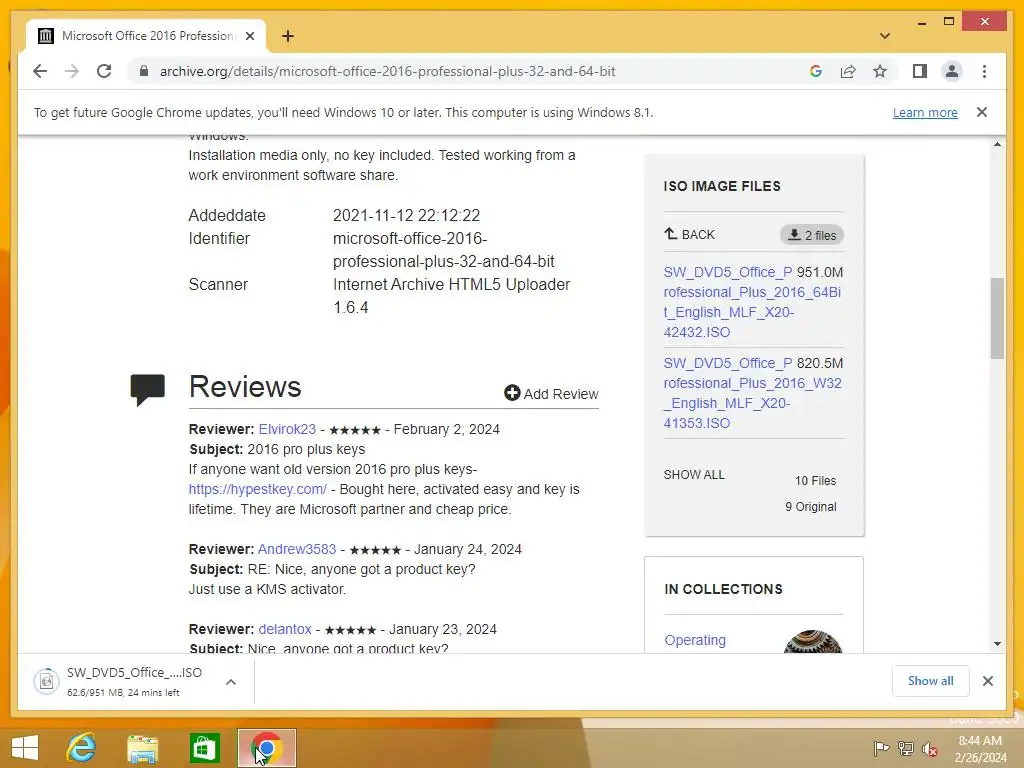Bookmark this page with the star
Viewport: 1024px width, 768px height.
pyautogui.click(x=880, y=71)
